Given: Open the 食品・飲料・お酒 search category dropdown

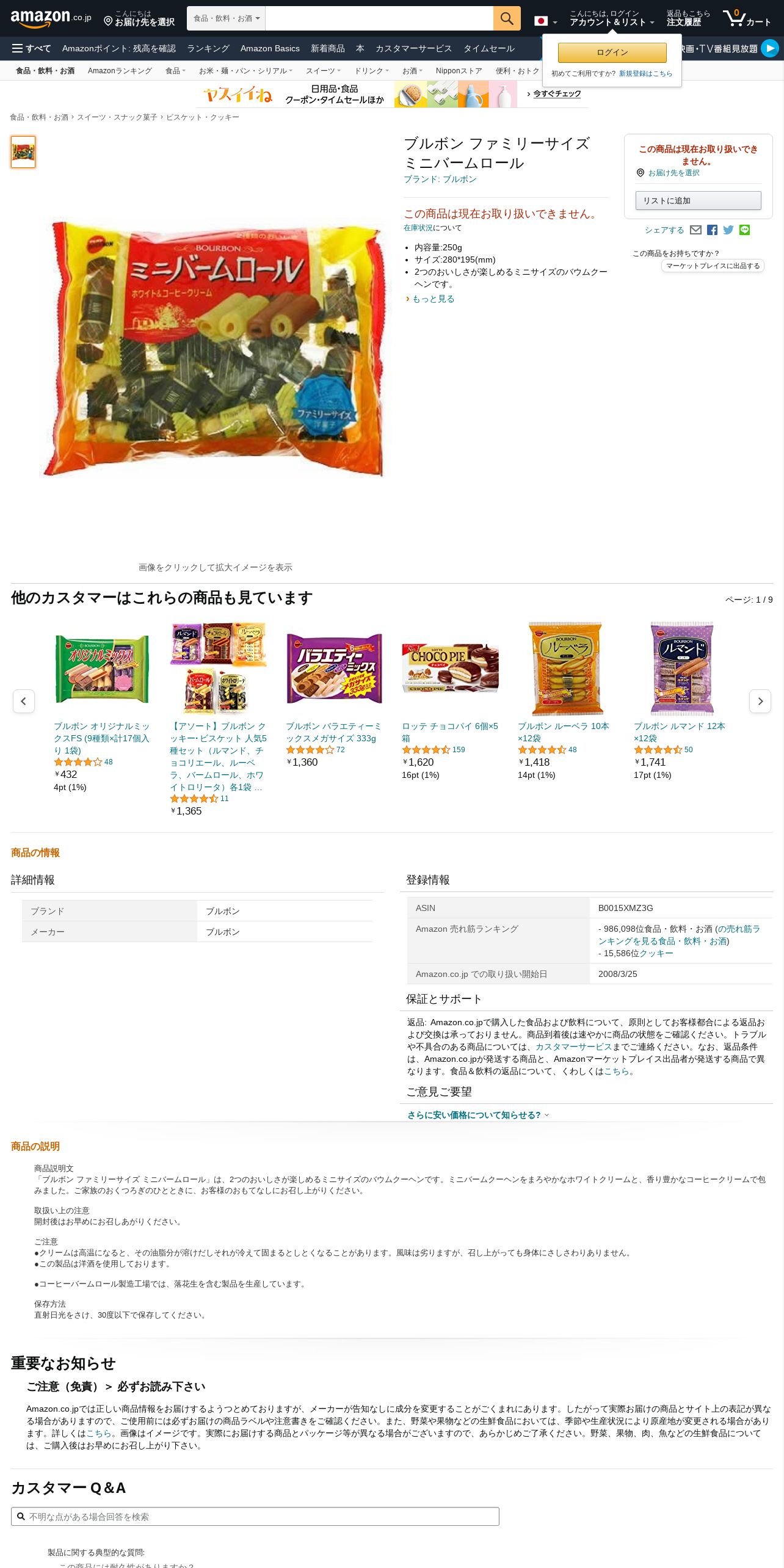Looking at the screenshot, I should 227,18.
